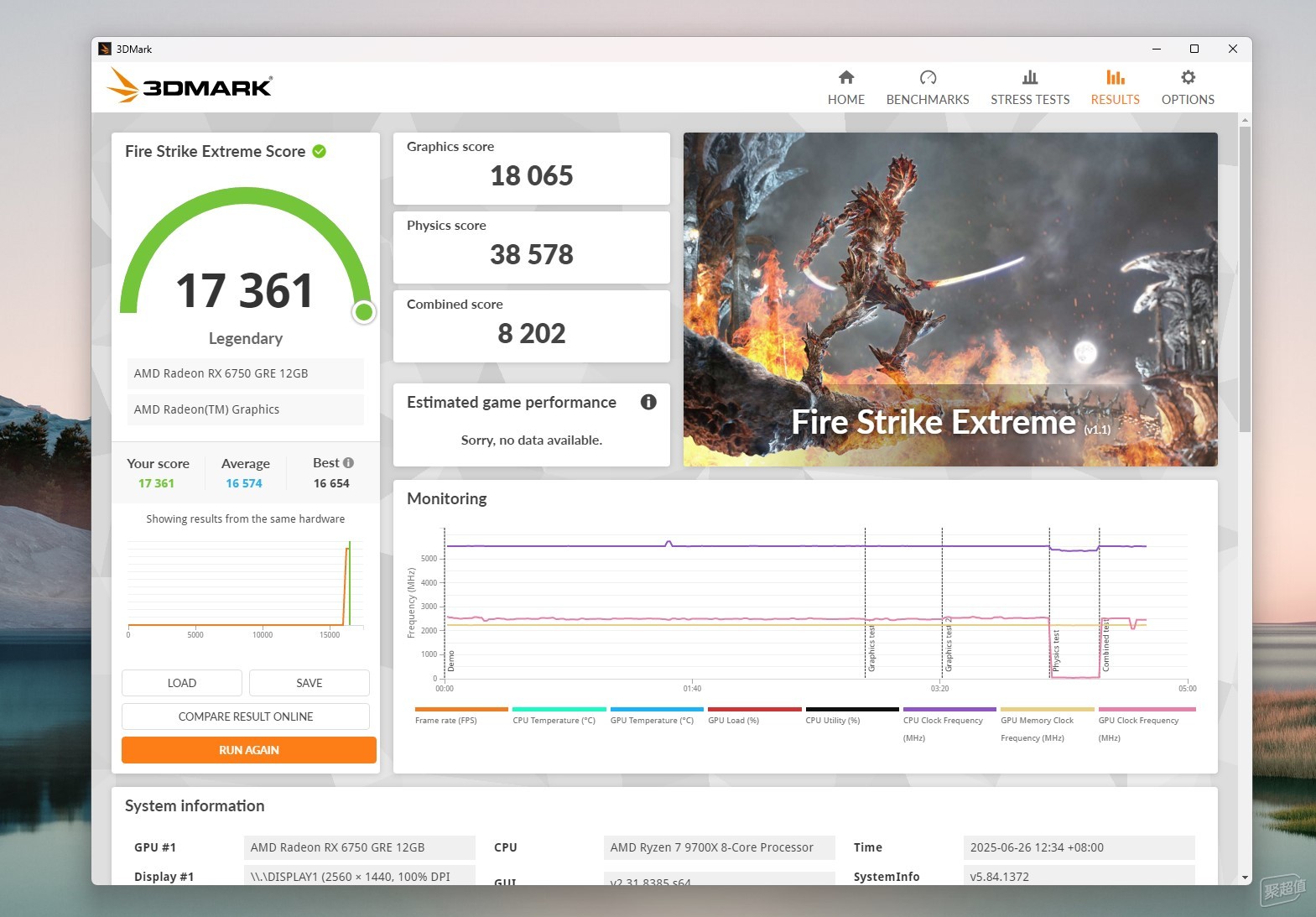This screenshot has height=917, width=1316.
Task: Click the main score 17 361
Action: 245,290
